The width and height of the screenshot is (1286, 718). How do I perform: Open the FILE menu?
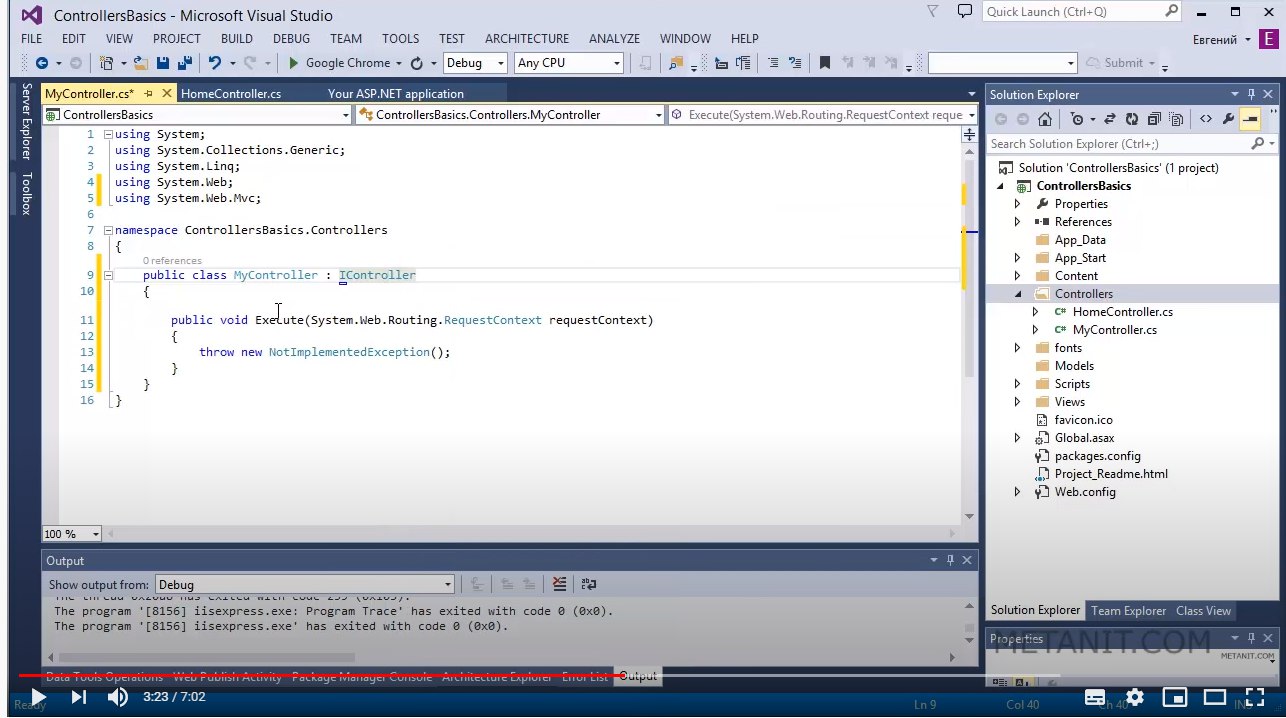click(31, 38)
